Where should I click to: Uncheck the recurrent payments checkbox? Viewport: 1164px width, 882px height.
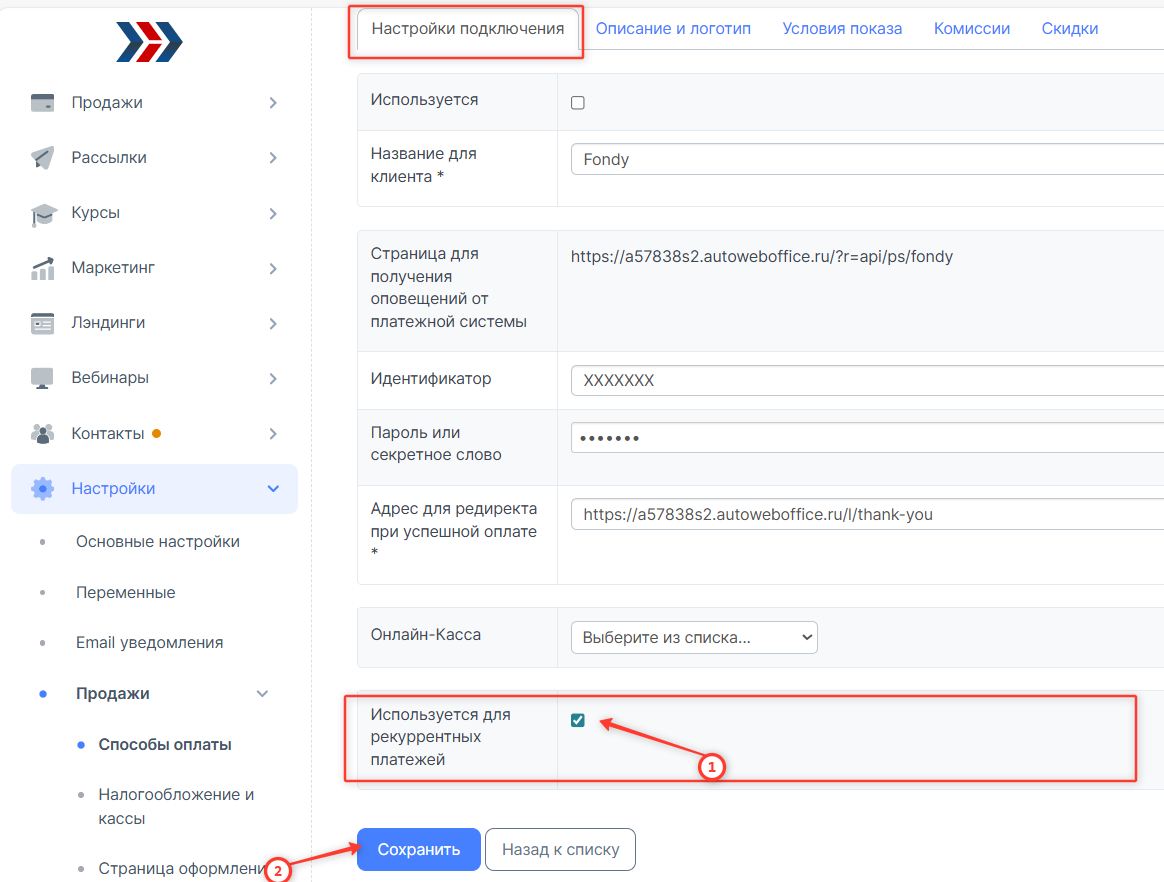(x=577, y=720)
